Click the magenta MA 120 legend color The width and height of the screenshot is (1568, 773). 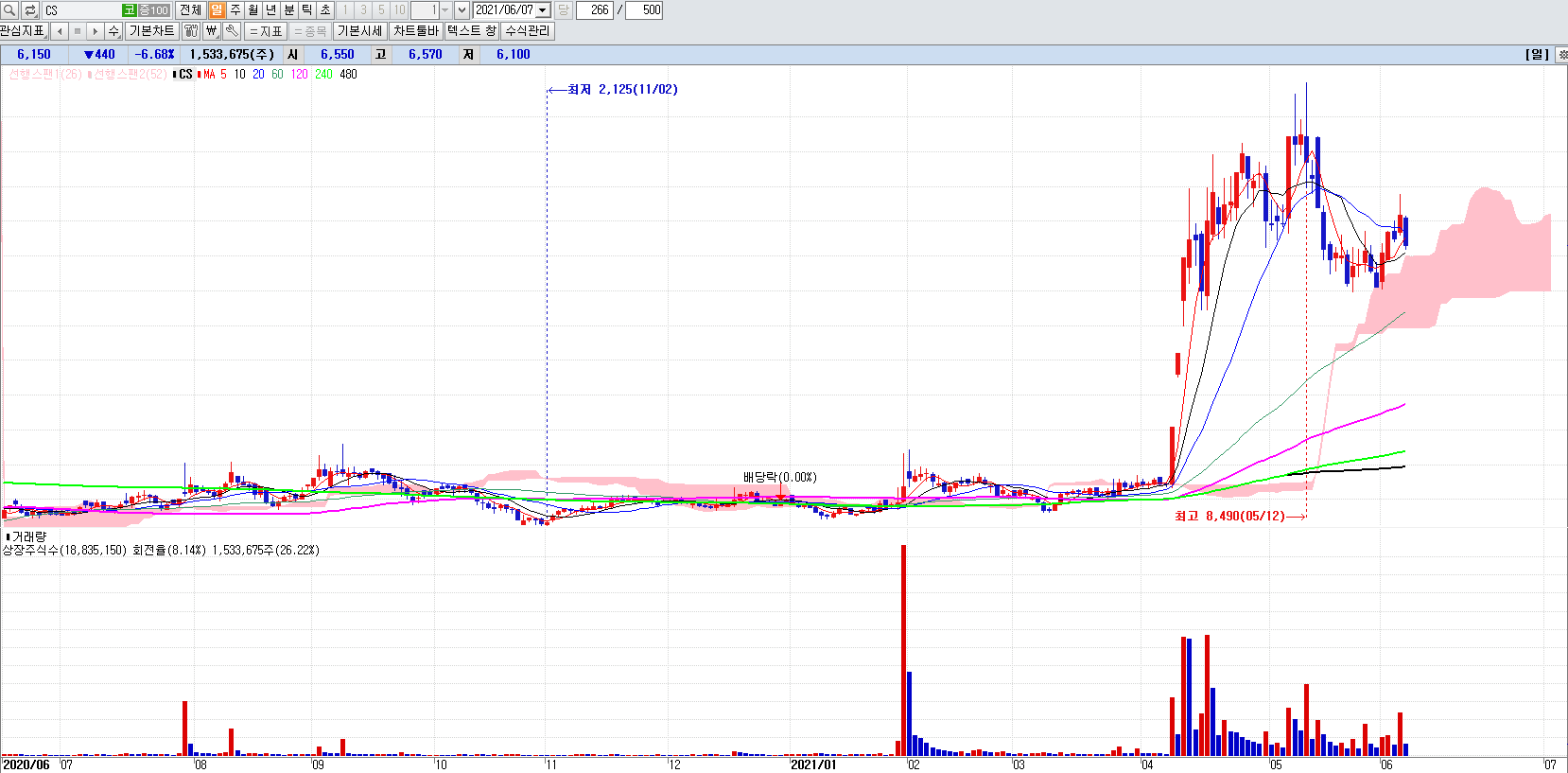299,74
